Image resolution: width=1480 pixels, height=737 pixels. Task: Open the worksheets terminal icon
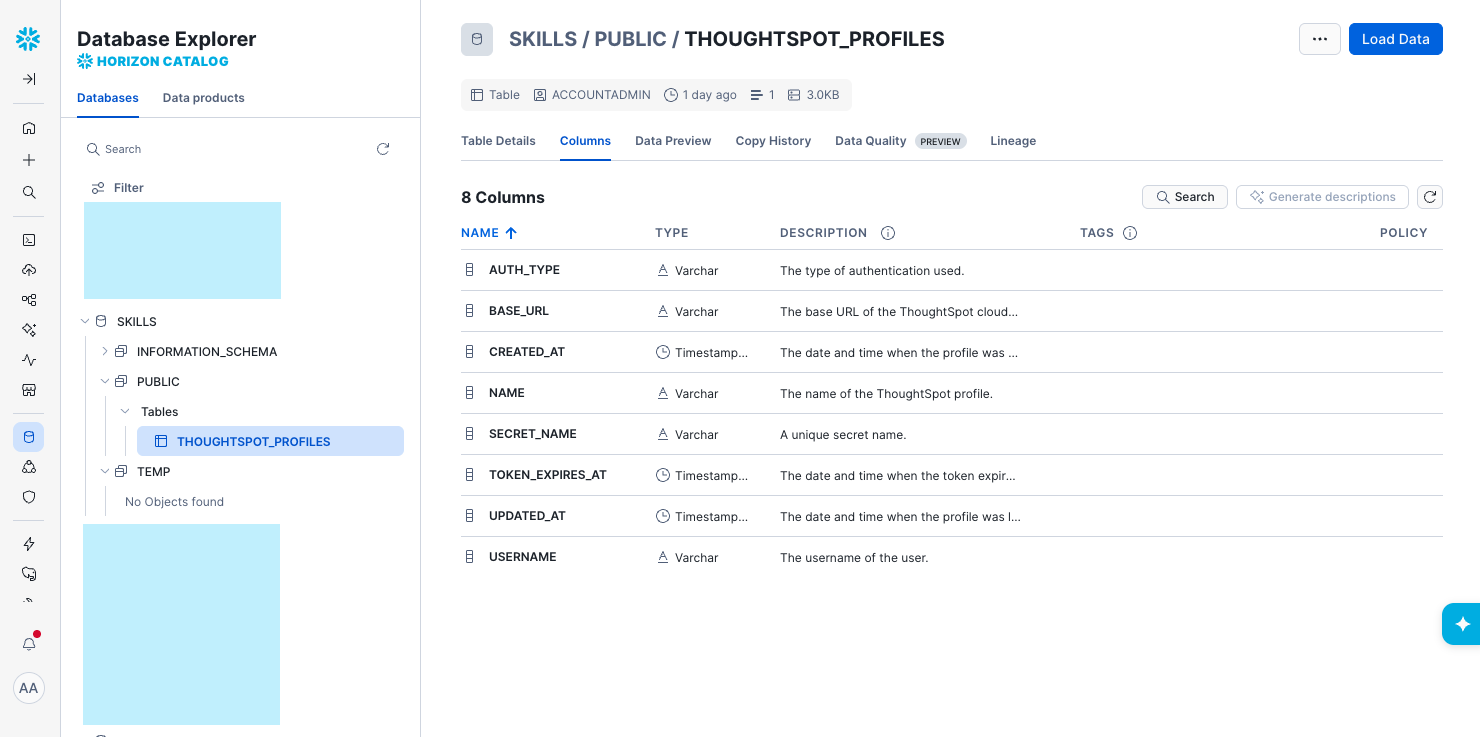(29, 240)
